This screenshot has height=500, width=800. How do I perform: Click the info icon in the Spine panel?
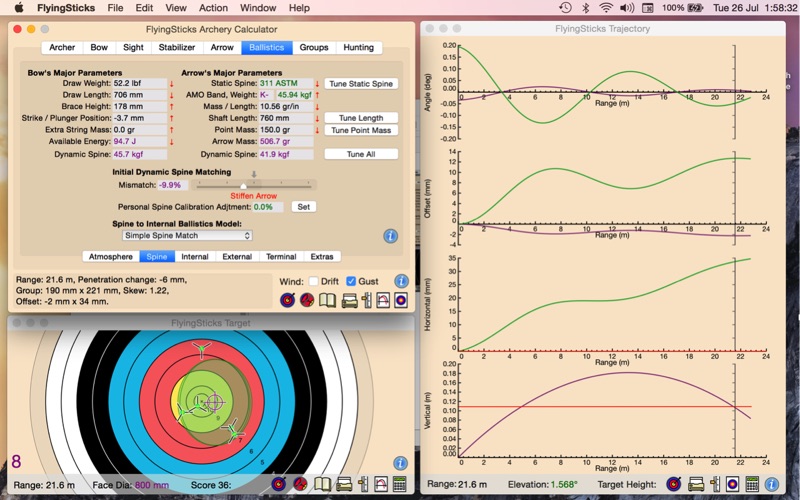pyautogui.click(x=390, y=236)
